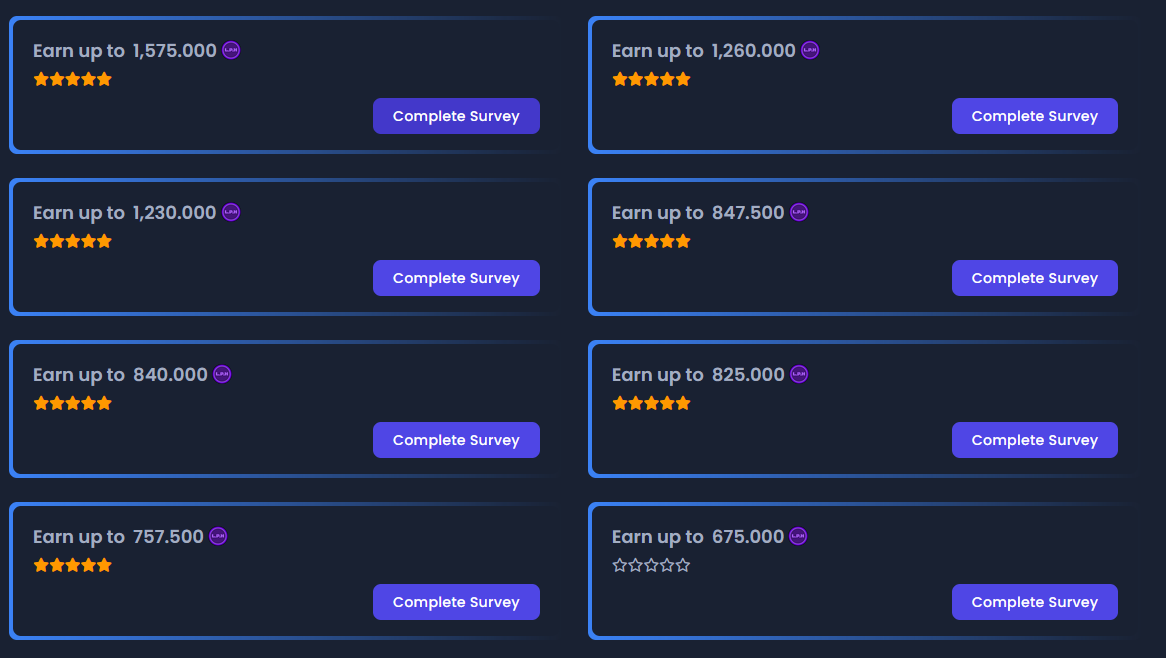
Task: Hit Complete Survey for 840.000 reward
Action: [x=456, y=440]
